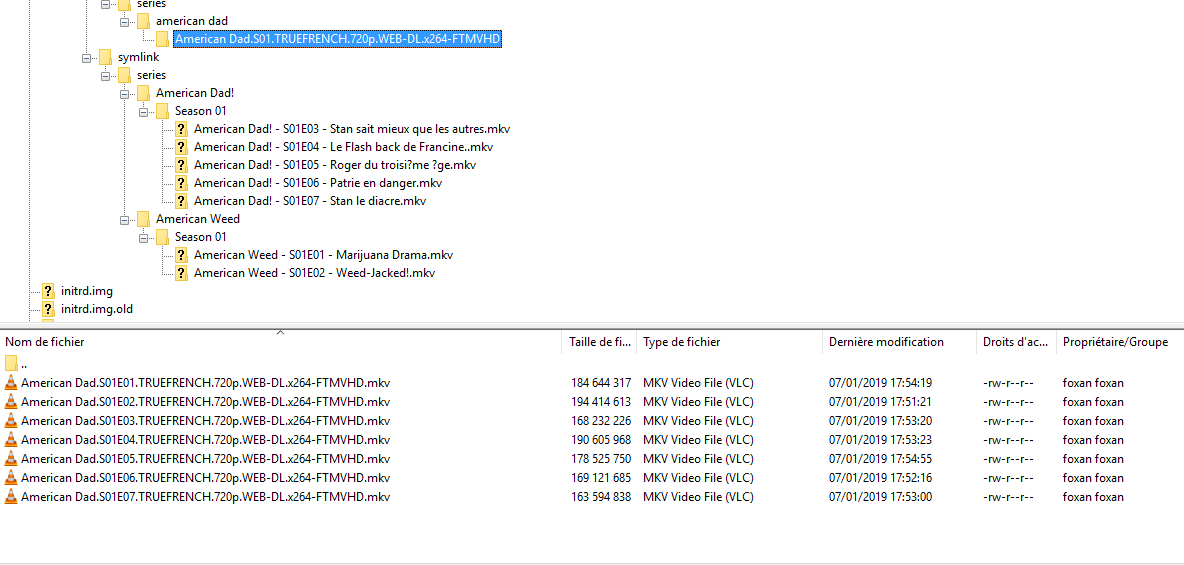Click the sort arrow above file list
1184x565 pixels.
point(281,332)
